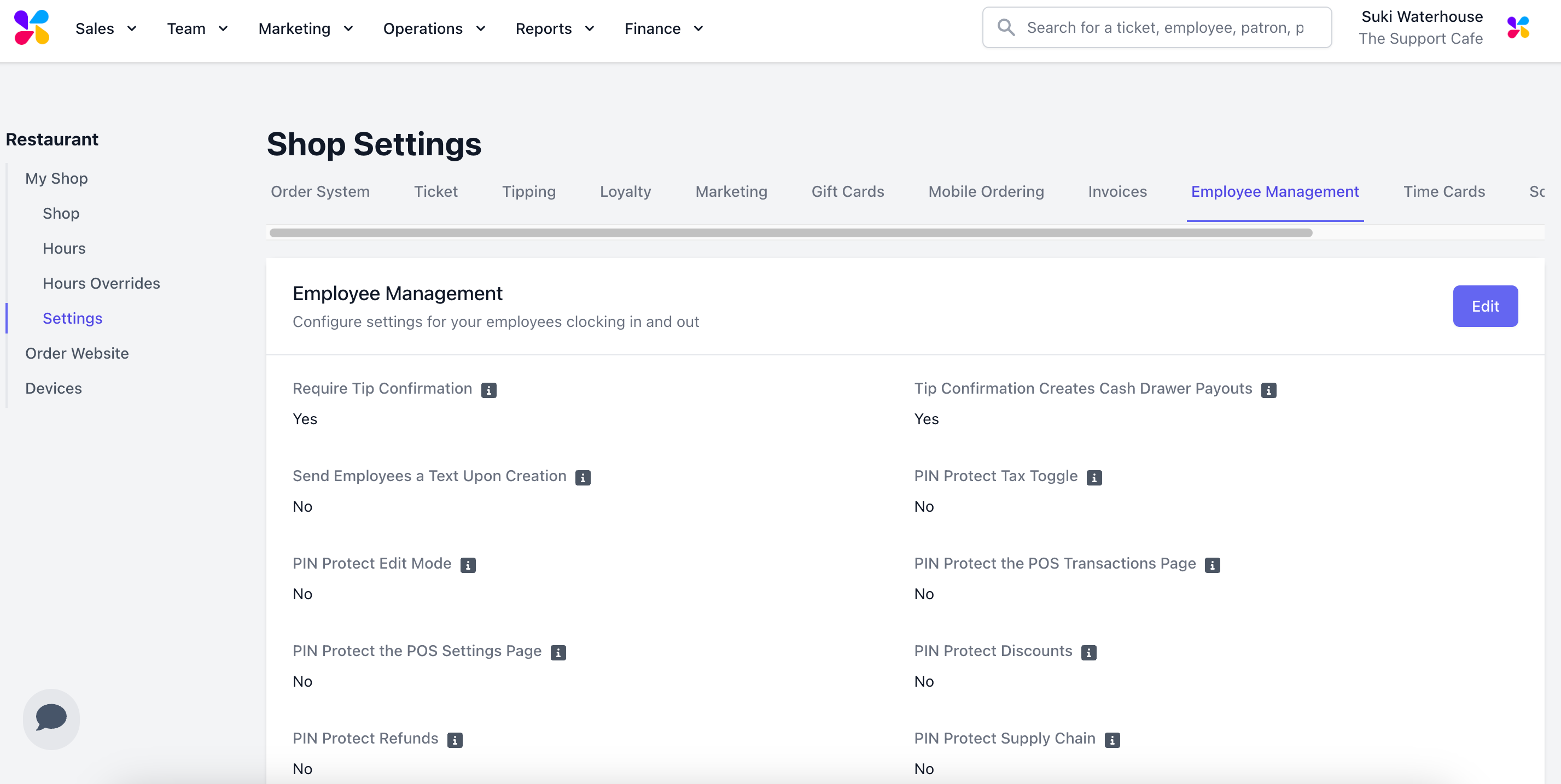Open Hours Overrides in the sidebar
Image resolution: width=1561 pixels, height=784 pixels.
[x=101, y=283]
